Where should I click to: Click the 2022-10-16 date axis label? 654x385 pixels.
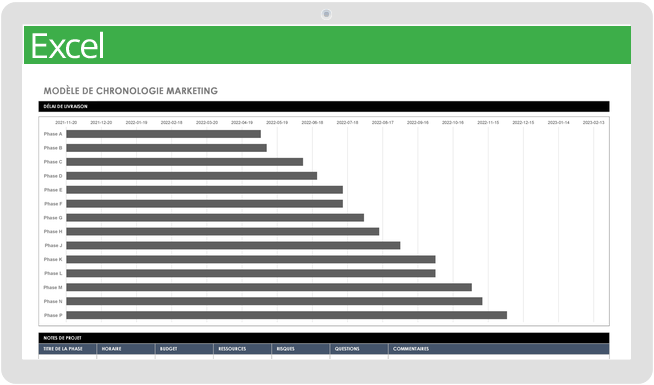(453, 123)
